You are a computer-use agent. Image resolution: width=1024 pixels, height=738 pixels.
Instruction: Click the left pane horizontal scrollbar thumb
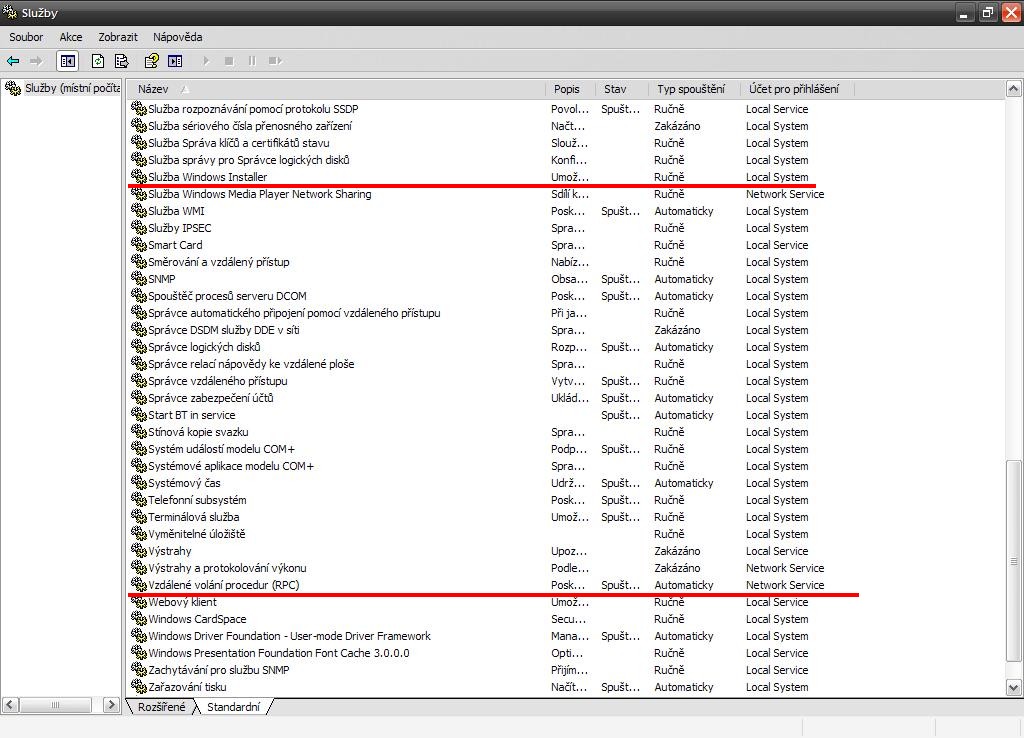[55, 705]
